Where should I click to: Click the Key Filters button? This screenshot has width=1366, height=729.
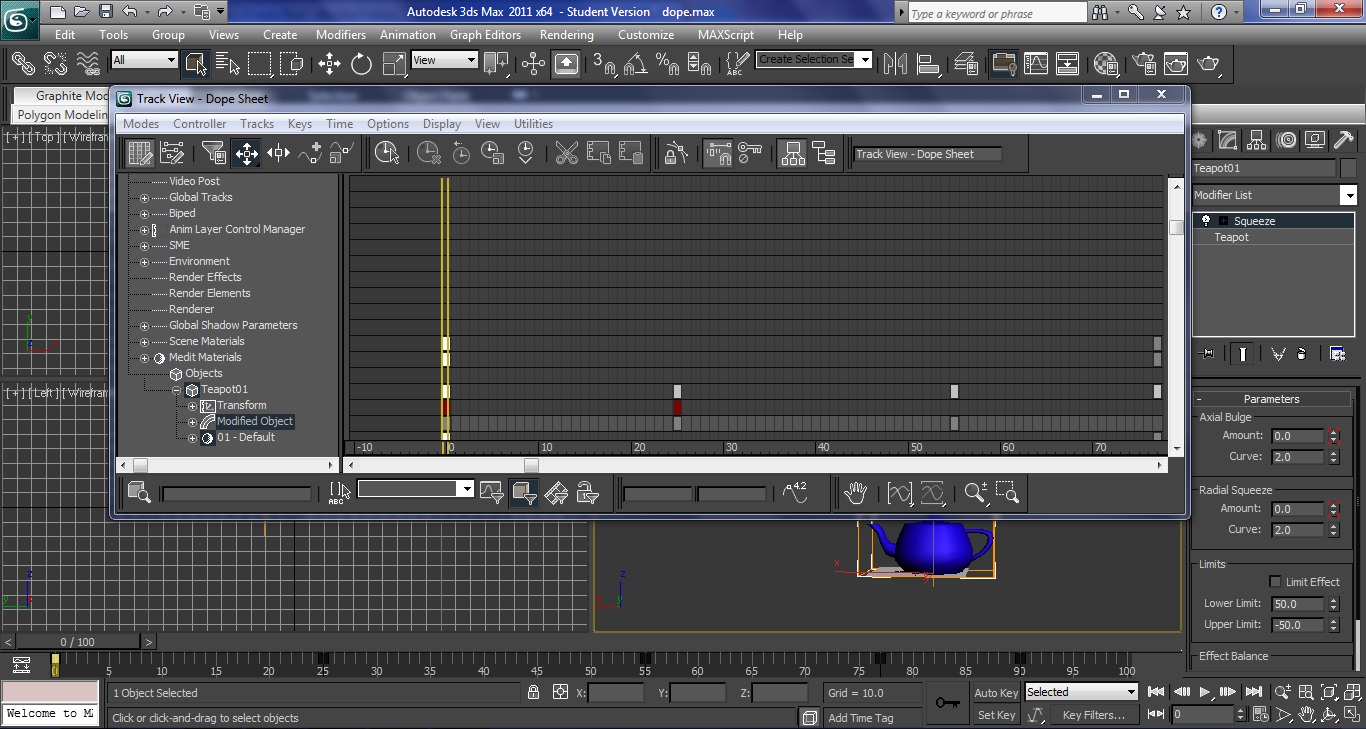point(1092,715)
